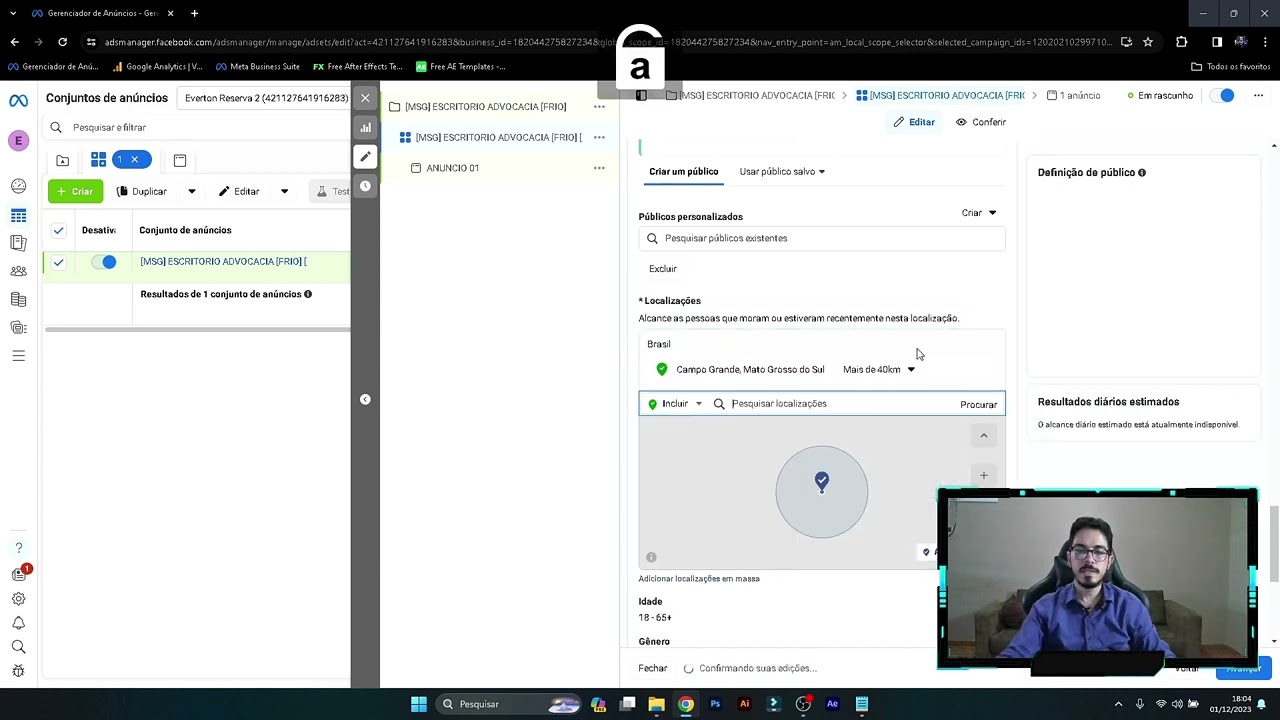This screenshot has height=720, width=1280.
Task: Open options dots for ANUNCIO 01
Action: point(599,168)
